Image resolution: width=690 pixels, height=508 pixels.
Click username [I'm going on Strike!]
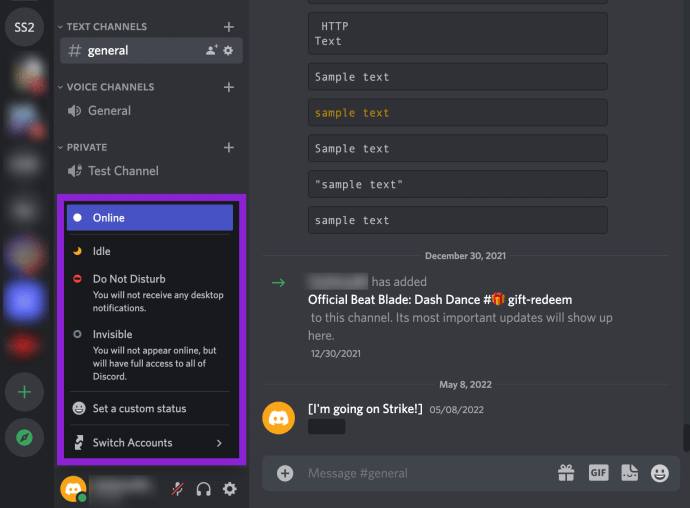365,409
